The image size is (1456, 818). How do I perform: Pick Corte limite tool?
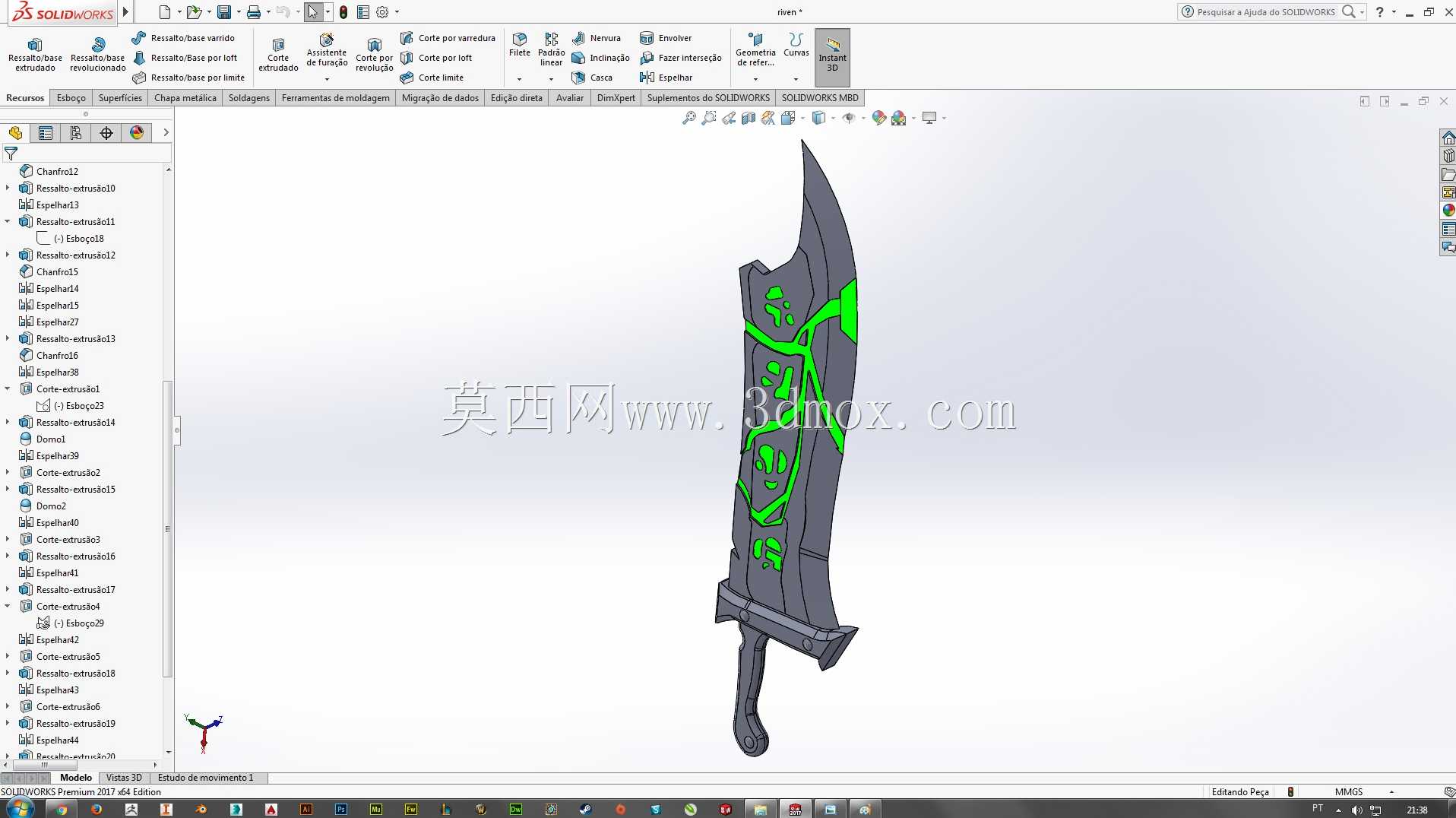point(432,78)
